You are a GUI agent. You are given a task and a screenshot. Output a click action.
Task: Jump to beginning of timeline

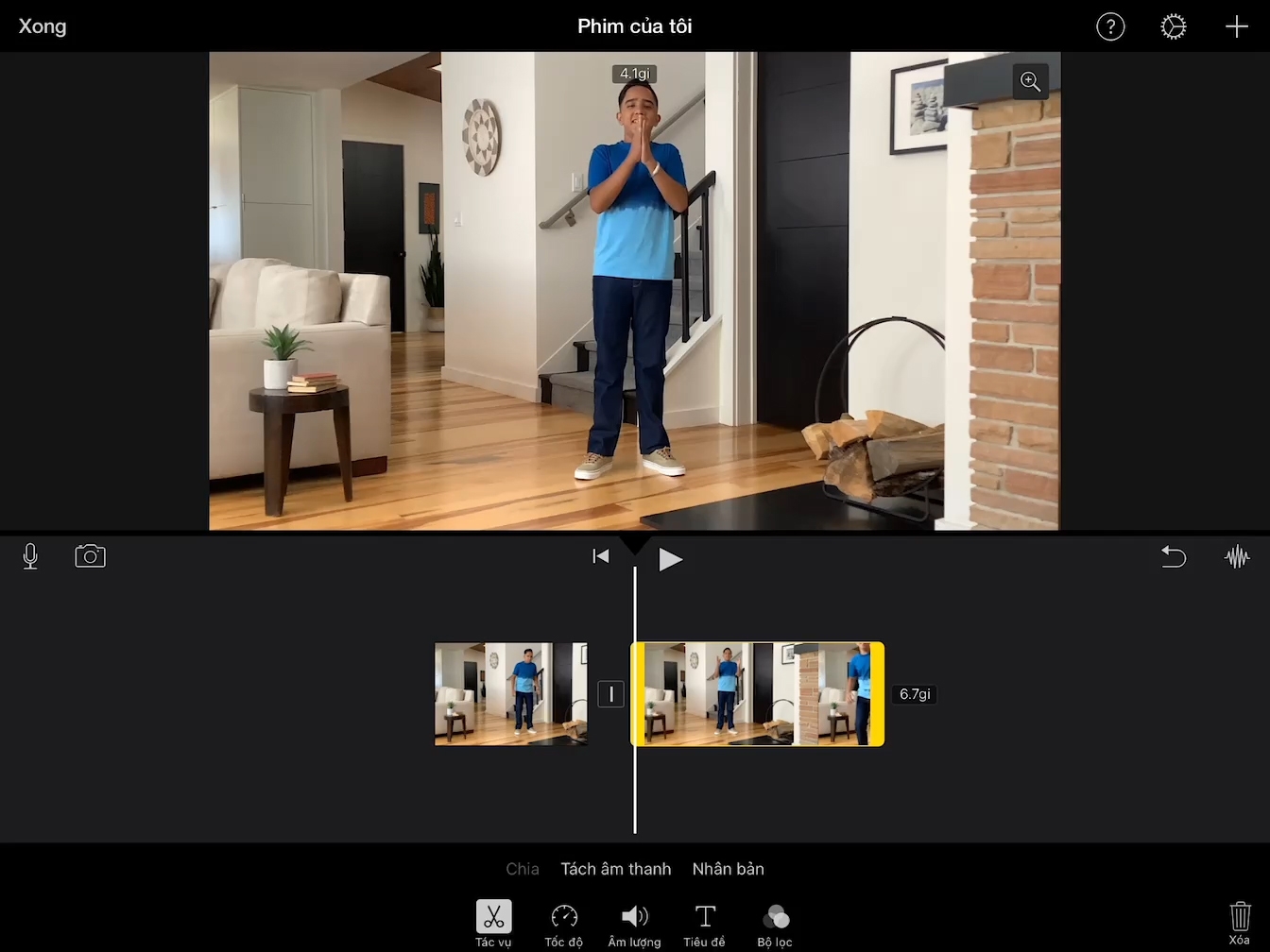[600, 557]
